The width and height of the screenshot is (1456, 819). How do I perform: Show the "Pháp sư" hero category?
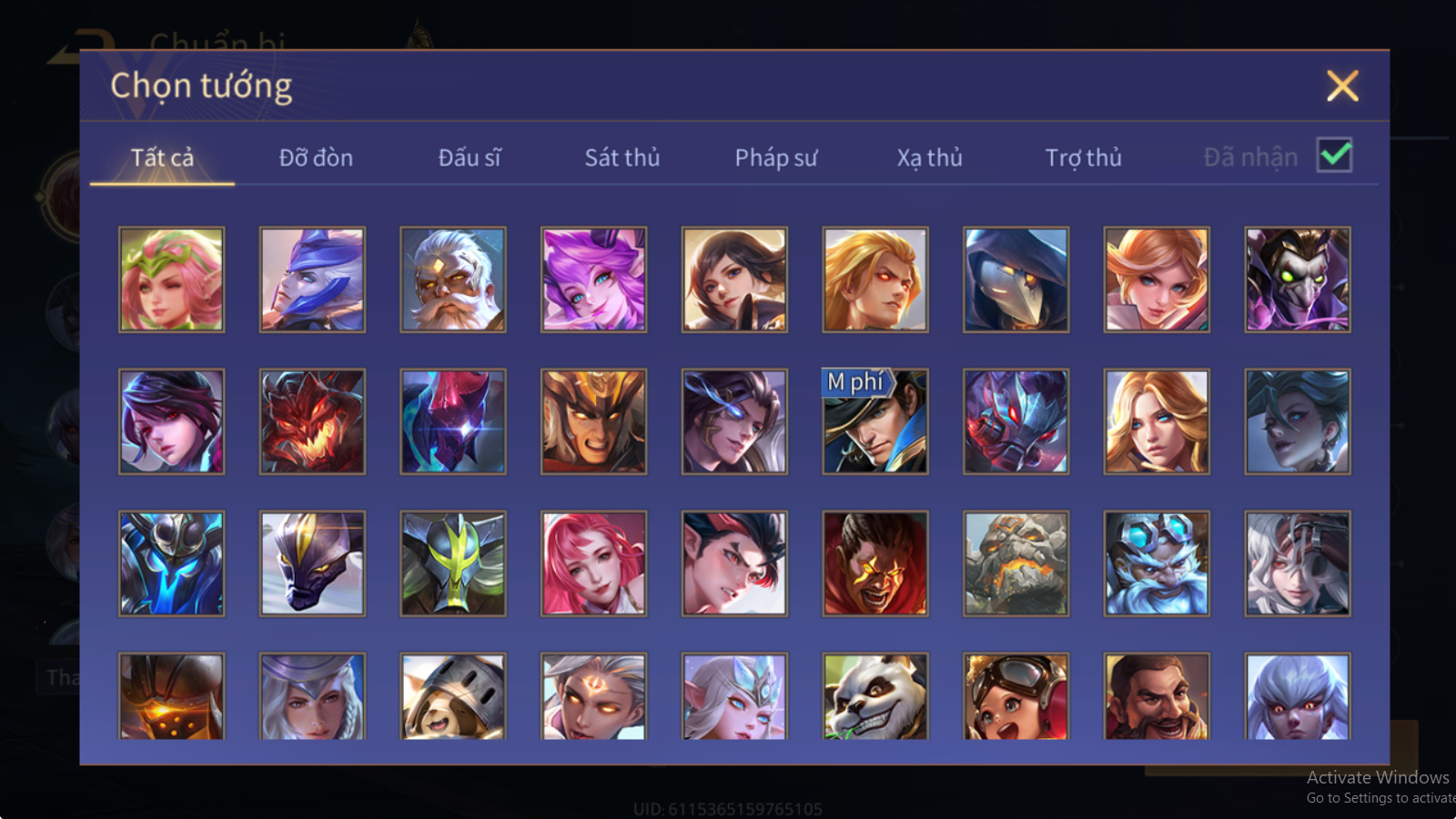click(x=776, y=157)
